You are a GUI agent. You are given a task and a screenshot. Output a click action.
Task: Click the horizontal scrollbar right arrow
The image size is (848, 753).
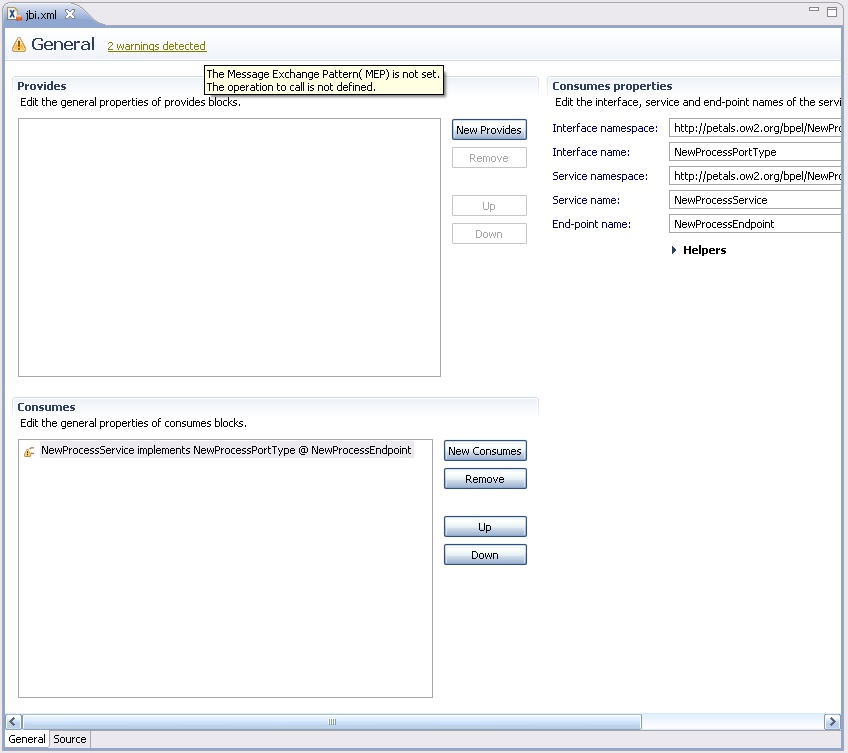[831, 721]
